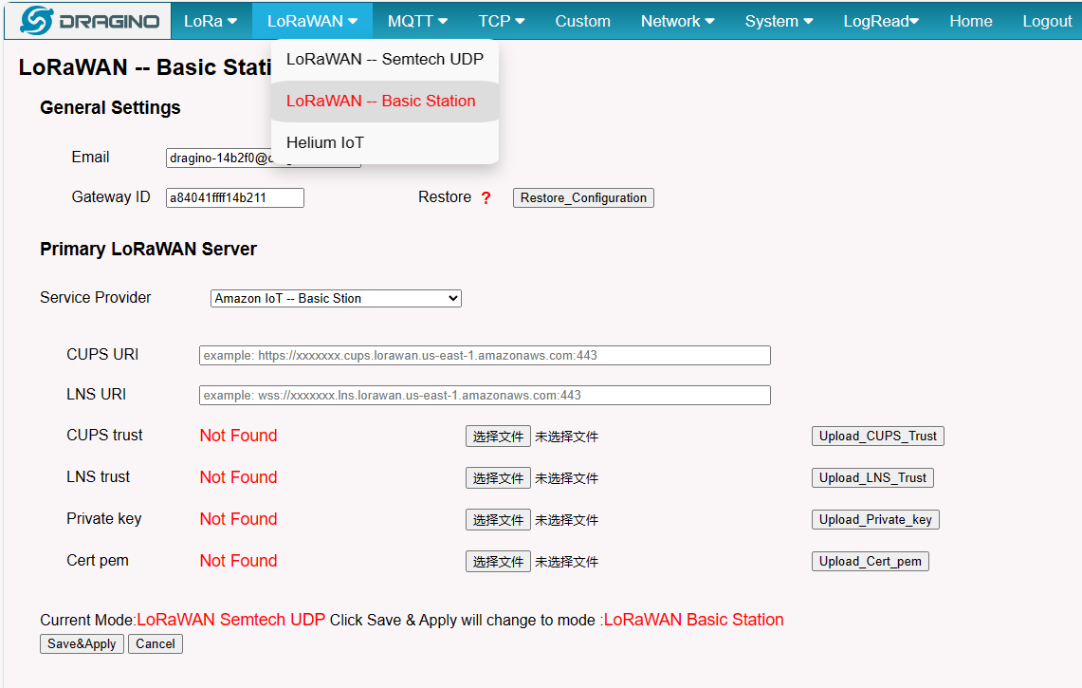
Task: Click the General Settings heading
Action: pyautogui.click(x=110, y=108)
